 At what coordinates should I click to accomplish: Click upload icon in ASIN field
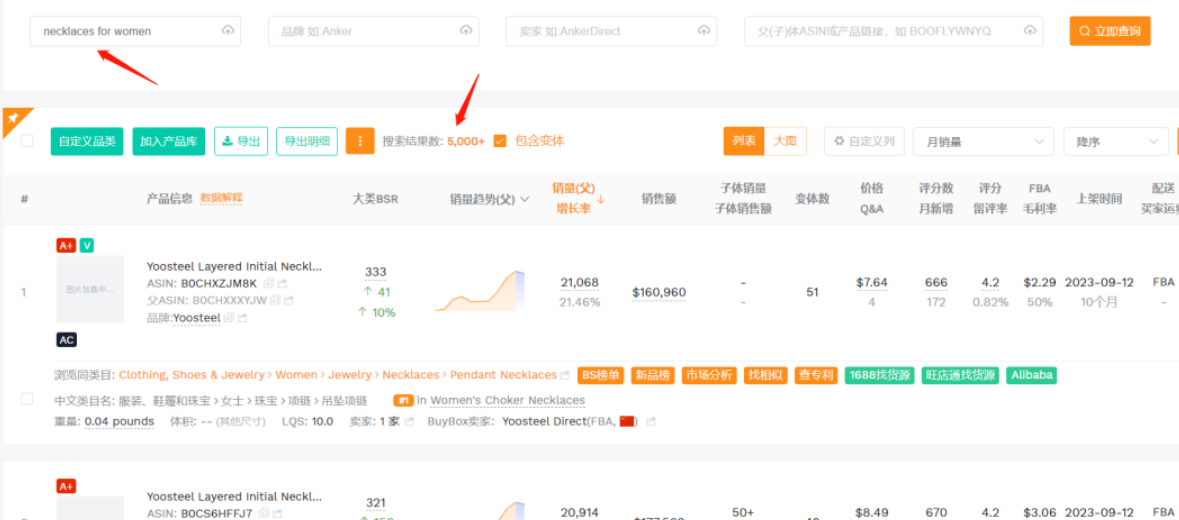[x=1029, y=31]
